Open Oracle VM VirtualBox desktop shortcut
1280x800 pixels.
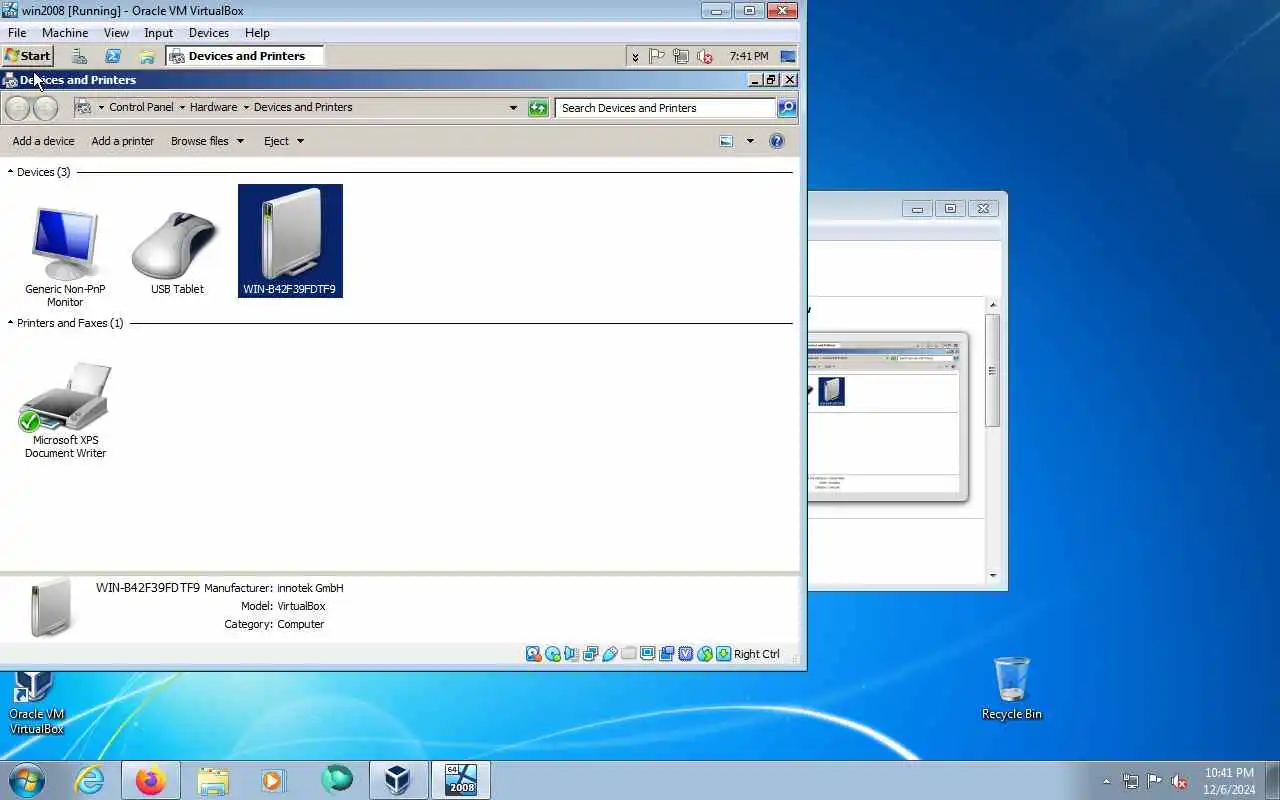(x=36, y=703)
